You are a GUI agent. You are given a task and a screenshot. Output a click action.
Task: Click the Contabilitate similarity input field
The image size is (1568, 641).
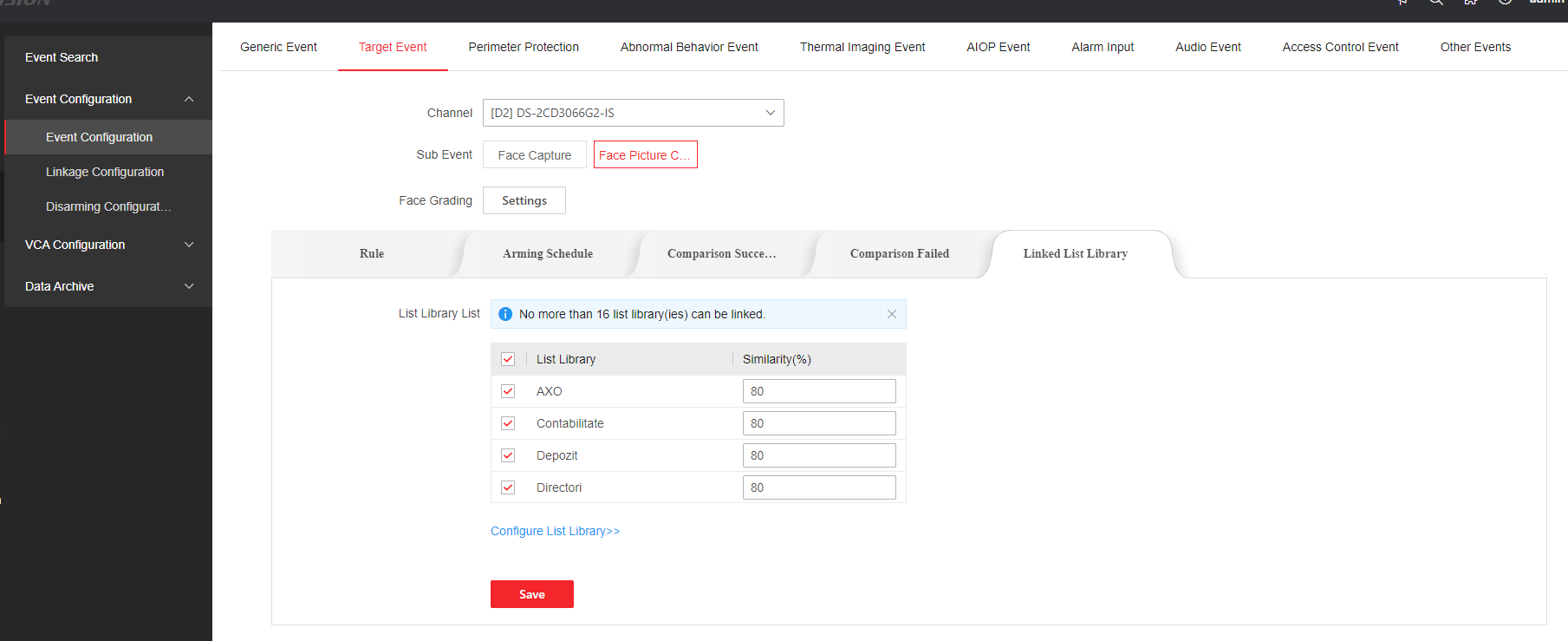click(818, 423)
